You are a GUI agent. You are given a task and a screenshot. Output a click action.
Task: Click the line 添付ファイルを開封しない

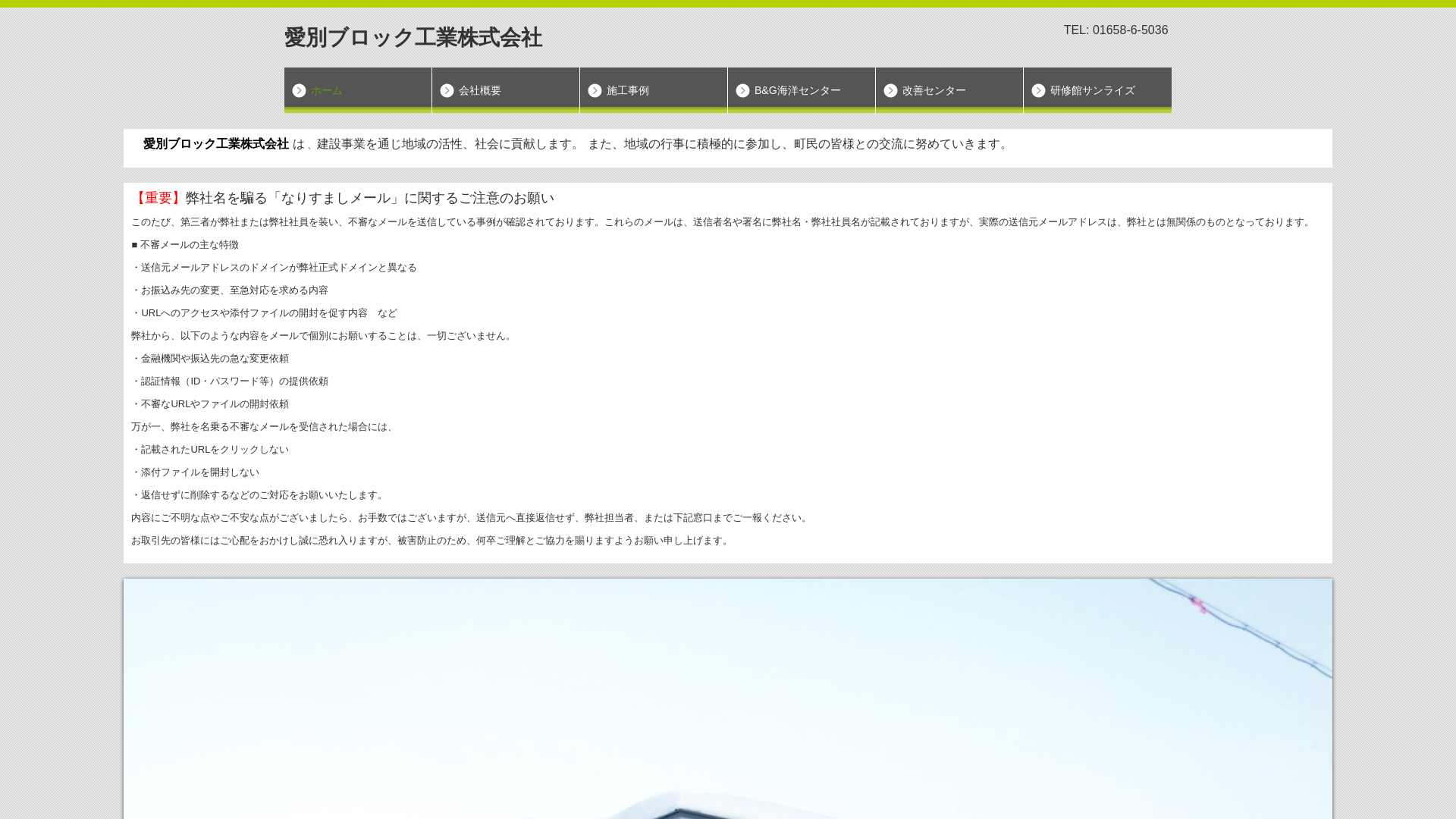pyautogui.click(x=196, y=472)
